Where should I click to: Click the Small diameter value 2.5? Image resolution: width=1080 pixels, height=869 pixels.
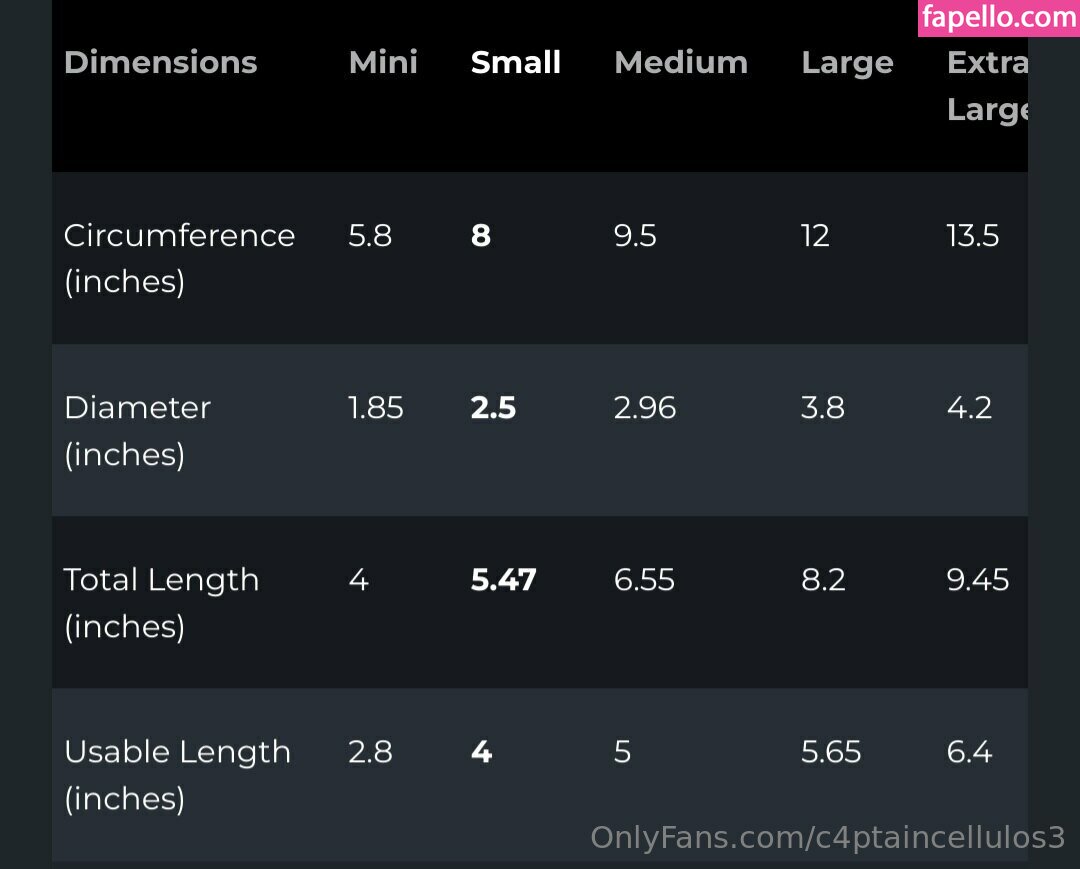[493, 407]
